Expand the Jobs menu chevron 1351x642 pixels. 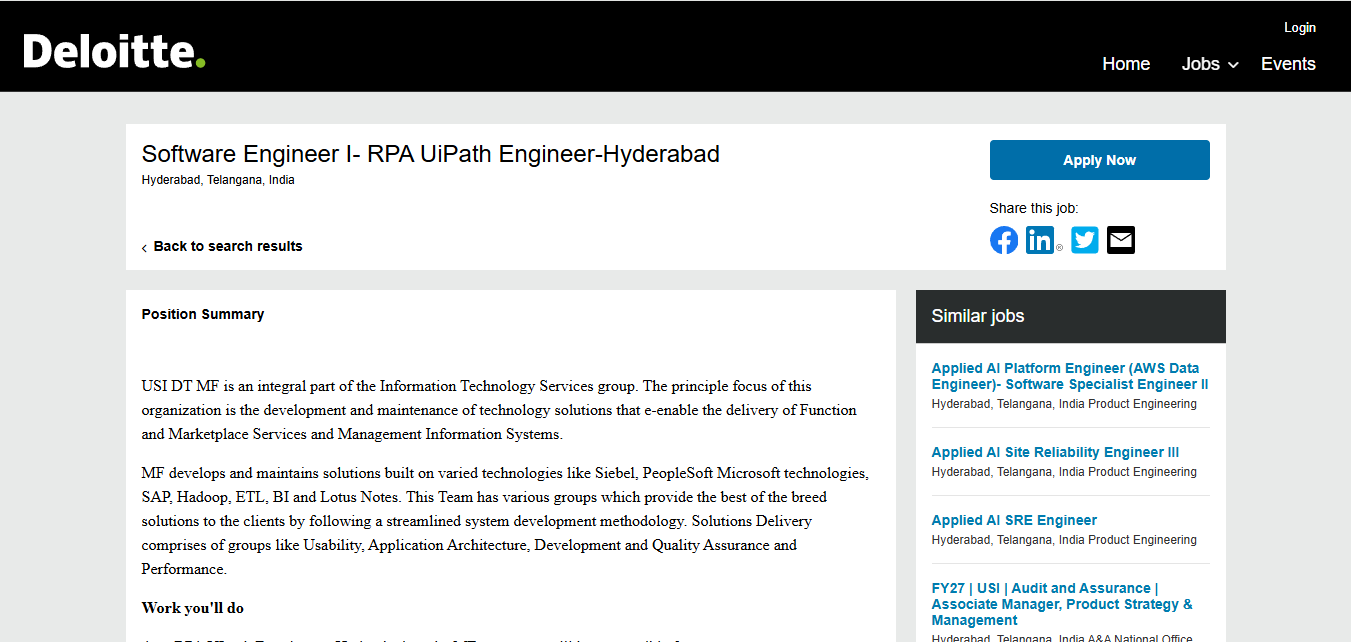click(1233, 65)
